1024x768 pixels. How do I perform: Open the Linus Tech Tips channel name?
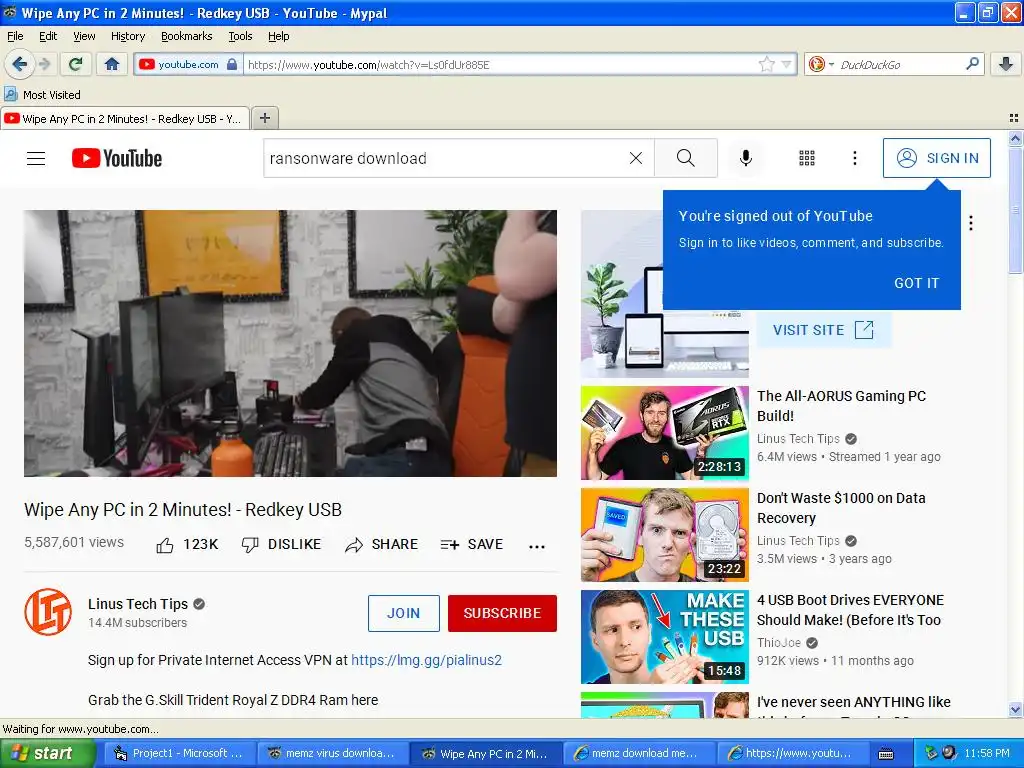click(x=138, y=604)
